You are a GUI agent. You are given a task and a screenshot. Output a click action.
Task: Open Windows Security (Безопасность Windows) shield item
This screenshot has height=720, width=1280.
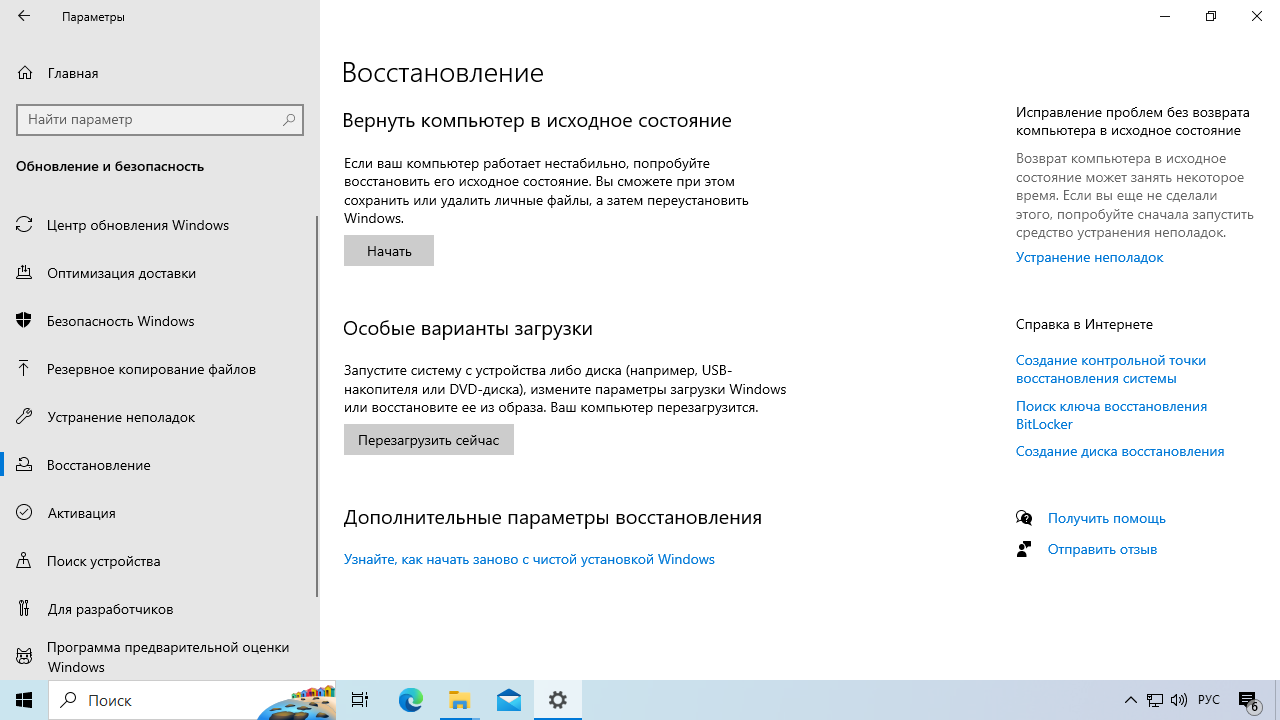tap(120, 321)
